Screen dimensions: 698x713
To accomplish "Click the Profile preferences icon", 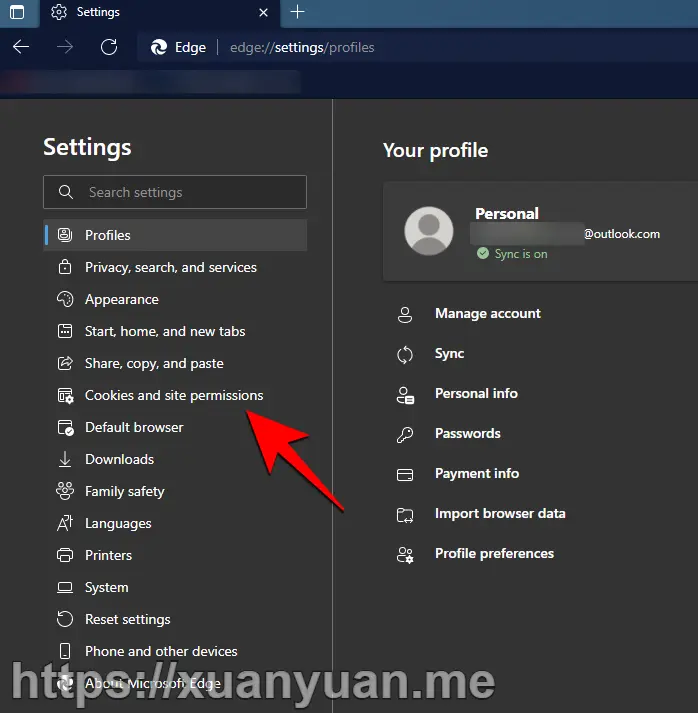I will click(x=405, y=555).
